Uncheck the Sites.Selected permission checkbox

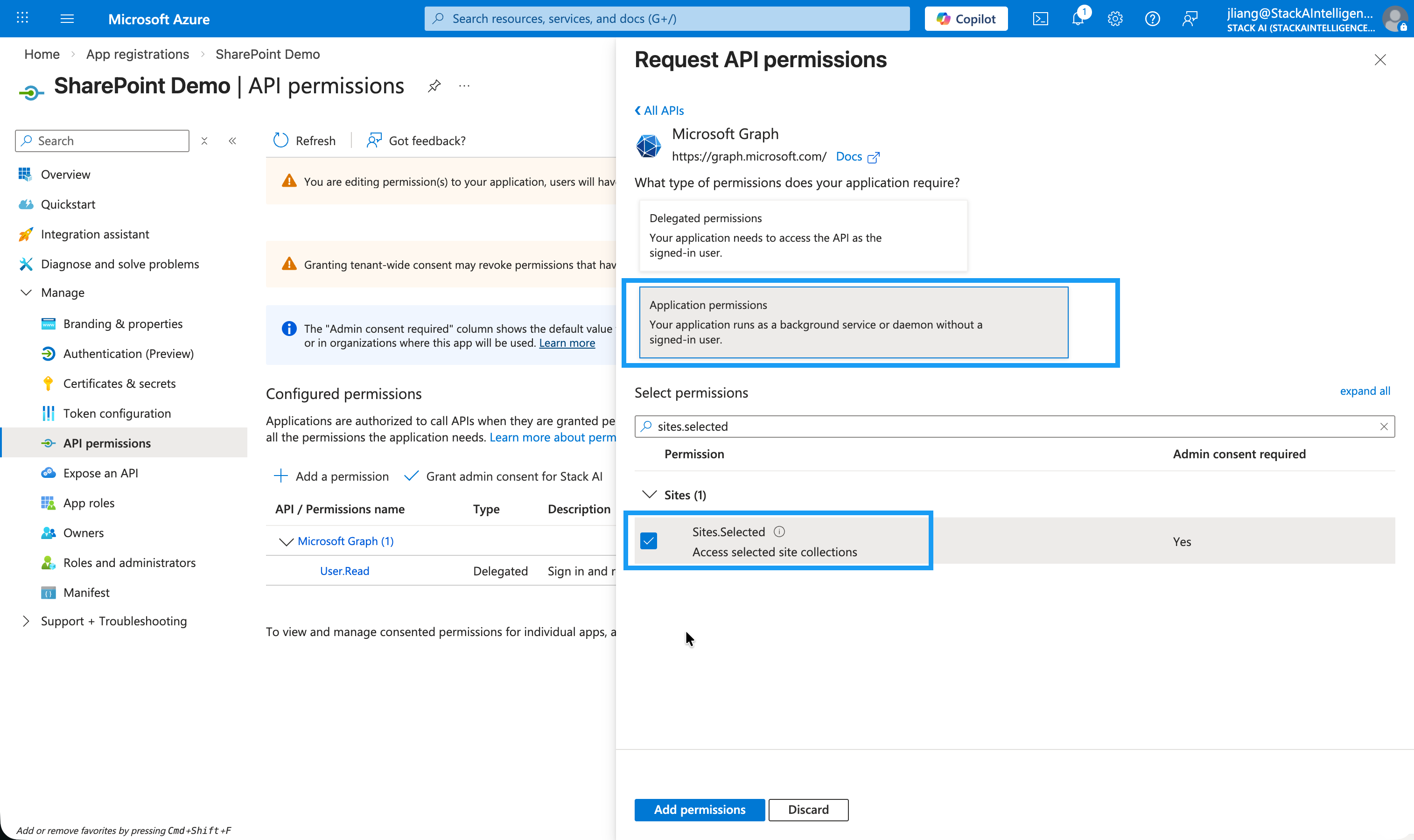point(649,541)
